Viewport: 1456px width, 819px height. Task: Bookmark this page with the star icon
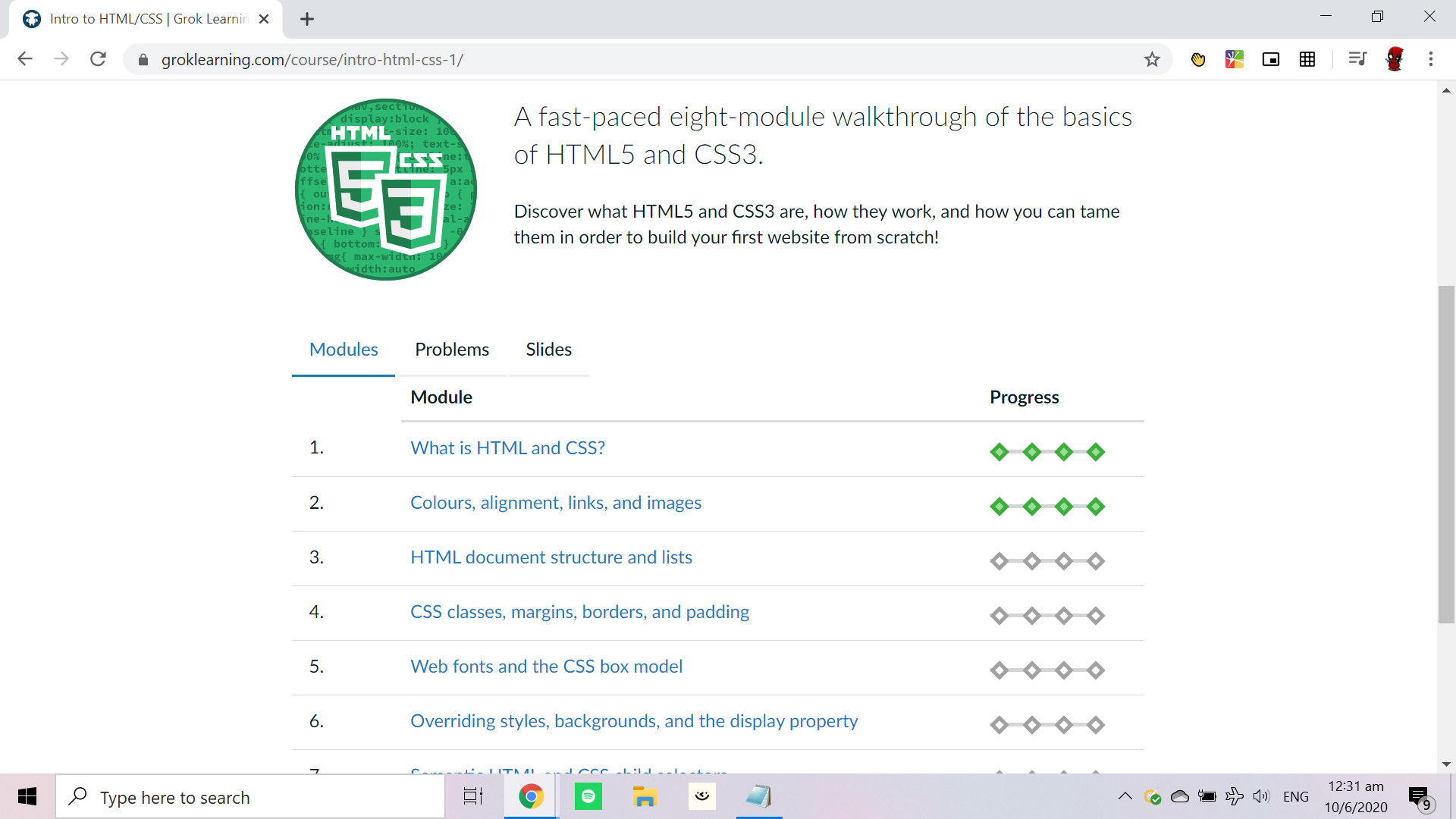pos(1152,59)
